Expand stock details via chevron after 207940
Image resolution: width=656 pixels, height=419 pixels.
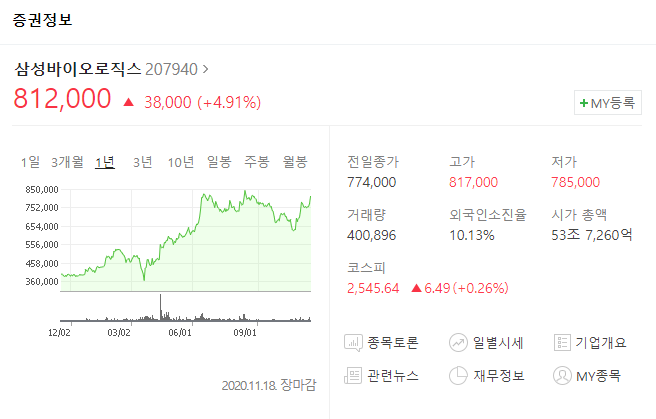(x=205, y=69)
